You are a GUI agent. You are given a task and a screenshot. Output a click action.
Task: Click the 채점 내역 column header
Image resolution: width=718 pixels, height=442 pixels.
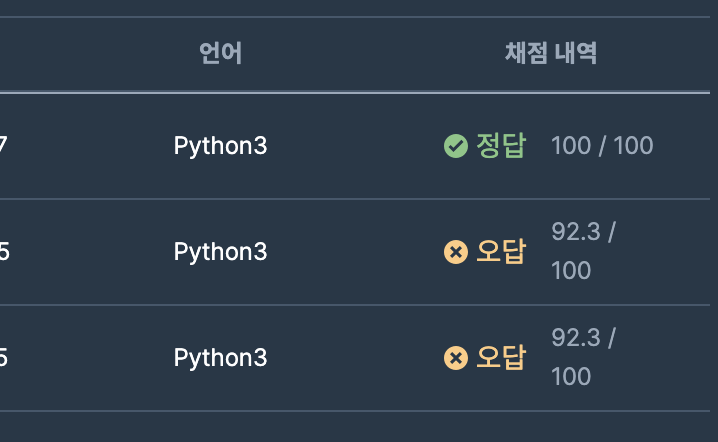tap(551, 53)
